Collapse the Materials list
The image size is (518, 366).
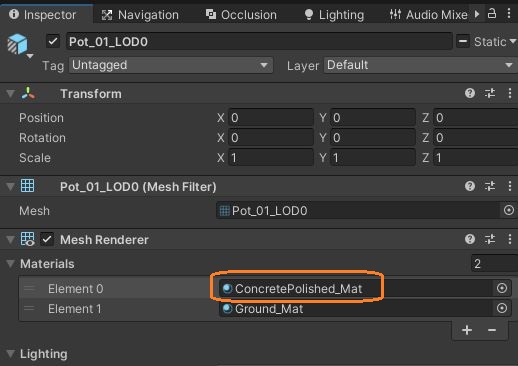tap(10, 264)
